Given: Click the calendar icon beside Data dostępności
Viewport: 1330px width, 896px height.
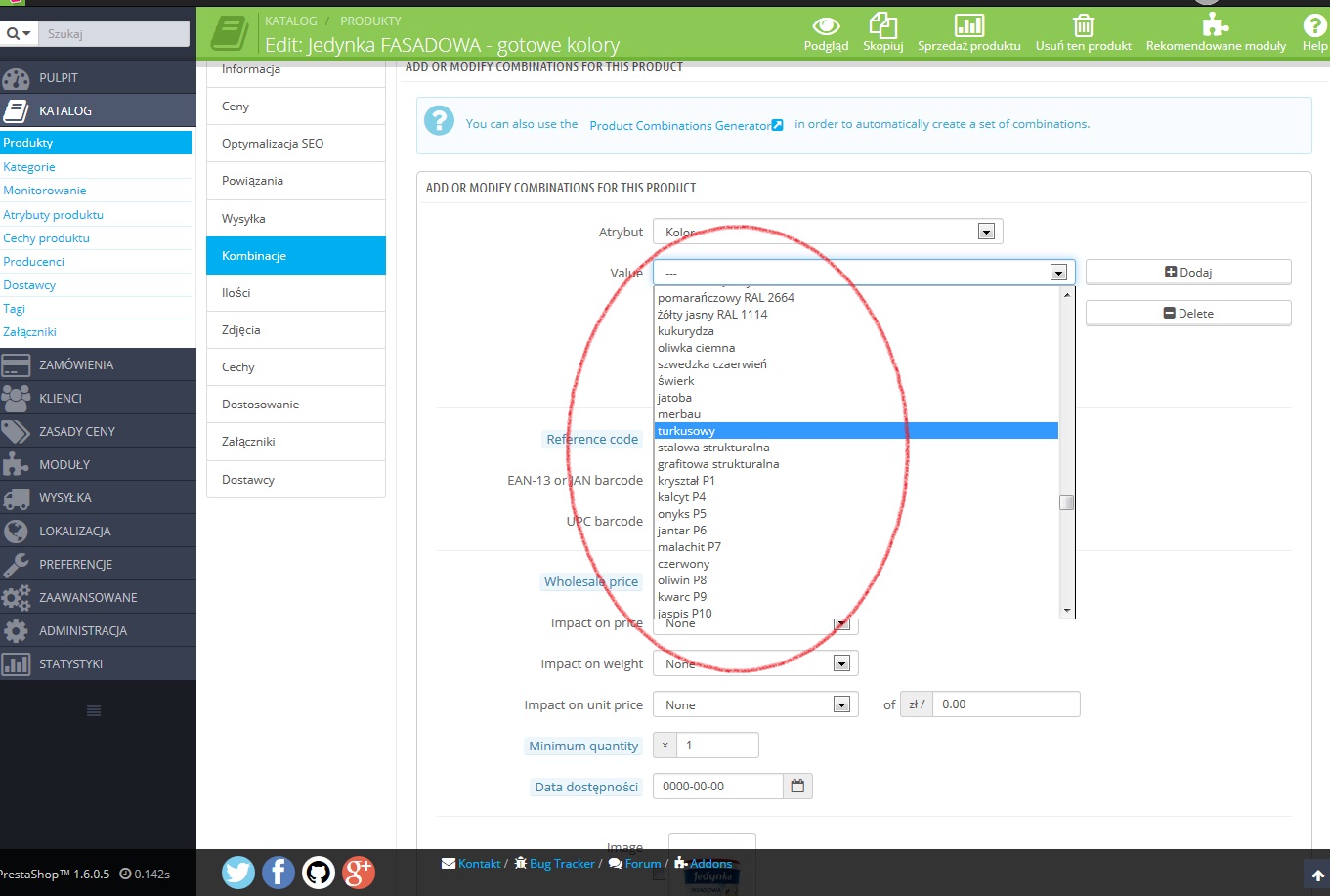Looking at the screenshot, I should tap(797, 786).
